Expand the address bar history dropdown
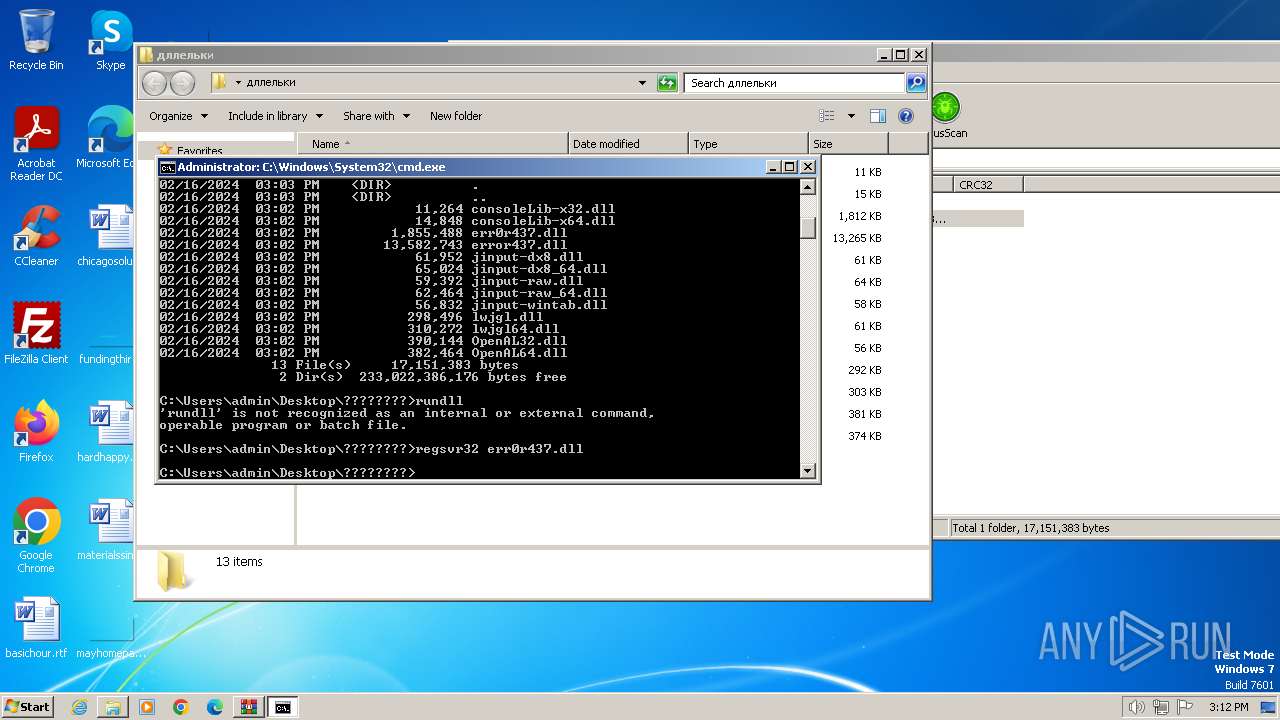The width and height of the screenshot is (1280, 720). 642,83
